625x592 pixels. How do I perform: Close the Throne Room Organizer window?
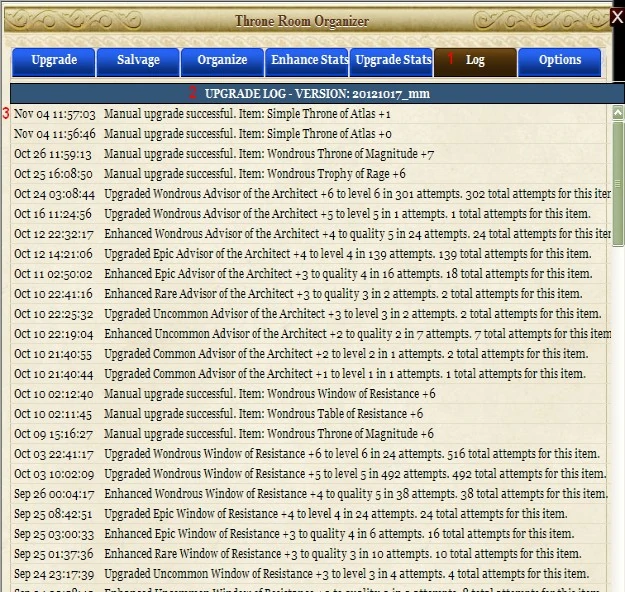[617, 18]
